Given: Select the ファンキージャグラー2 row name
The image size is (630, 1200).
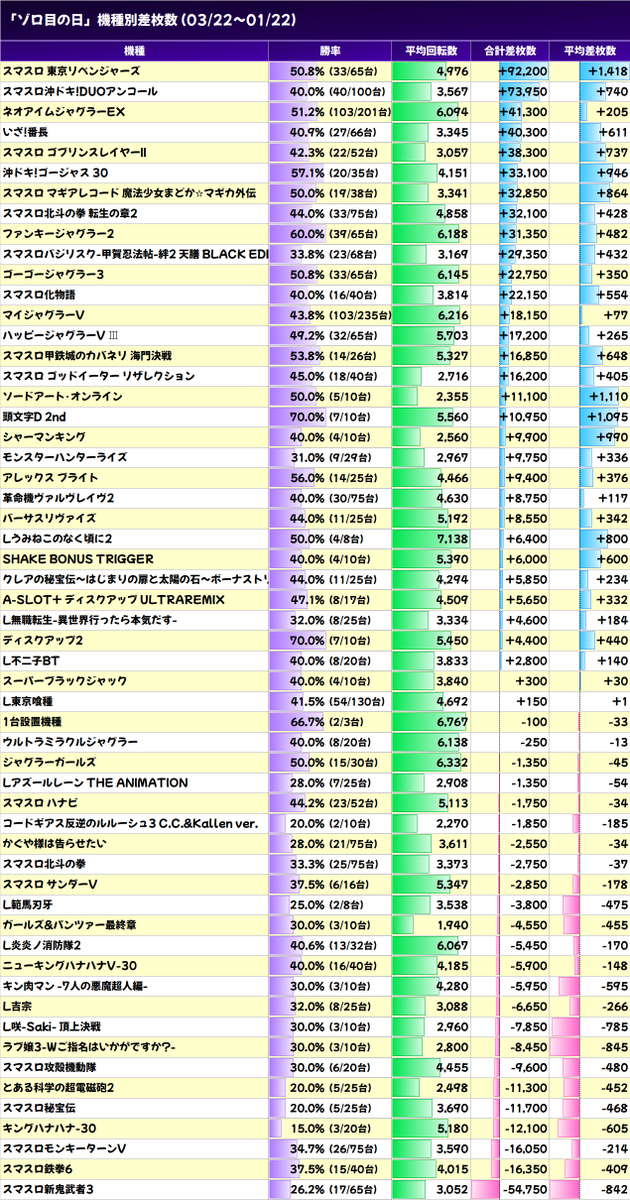Looking at the screenshot, I should 59,234.
